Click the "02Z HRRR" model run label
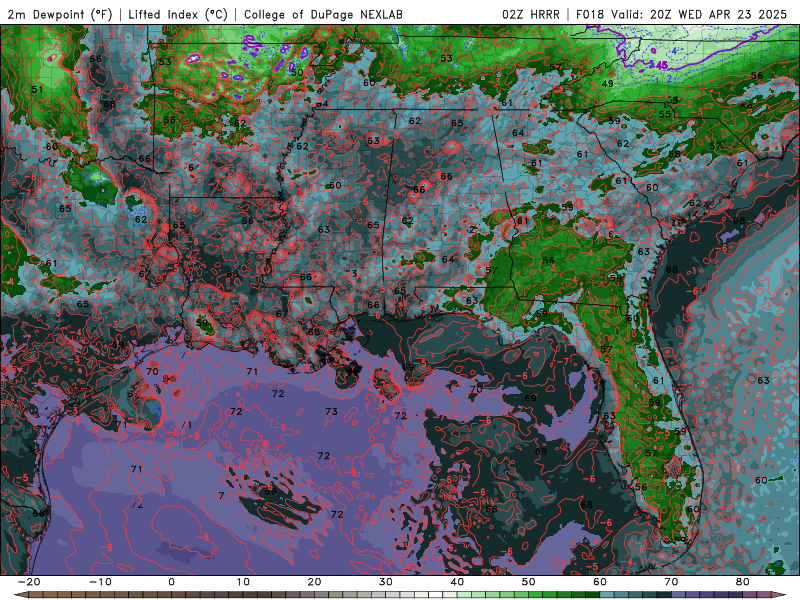The width and height of the screenshot is (800, 600). (531, 15)
